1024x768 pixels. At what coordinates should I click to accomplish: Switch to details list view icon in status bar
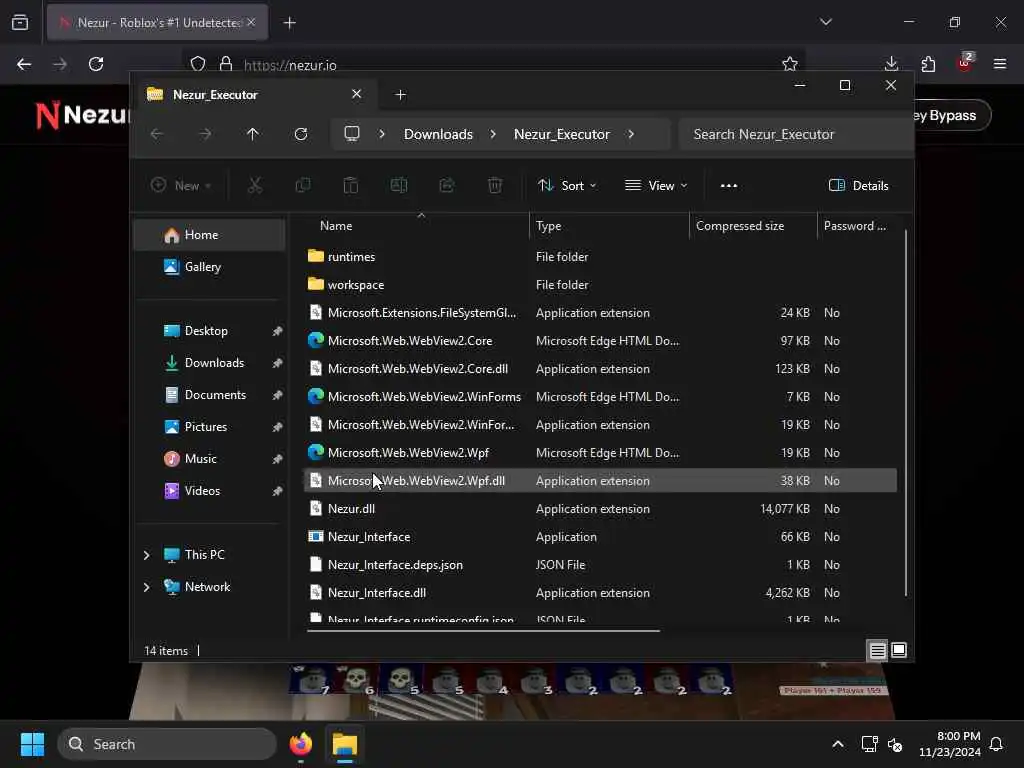(877, 650)
